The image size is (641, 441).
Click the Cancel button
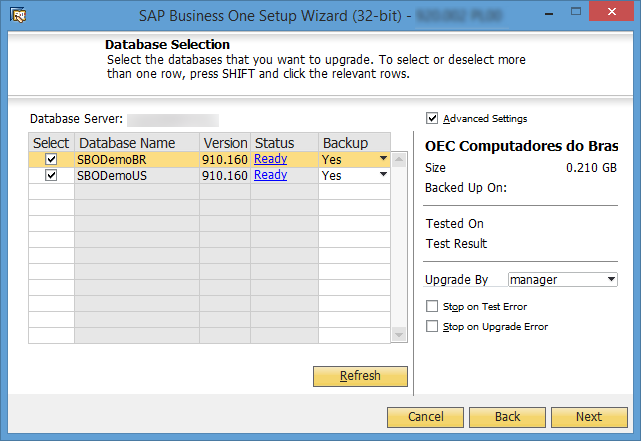point(425,417)
